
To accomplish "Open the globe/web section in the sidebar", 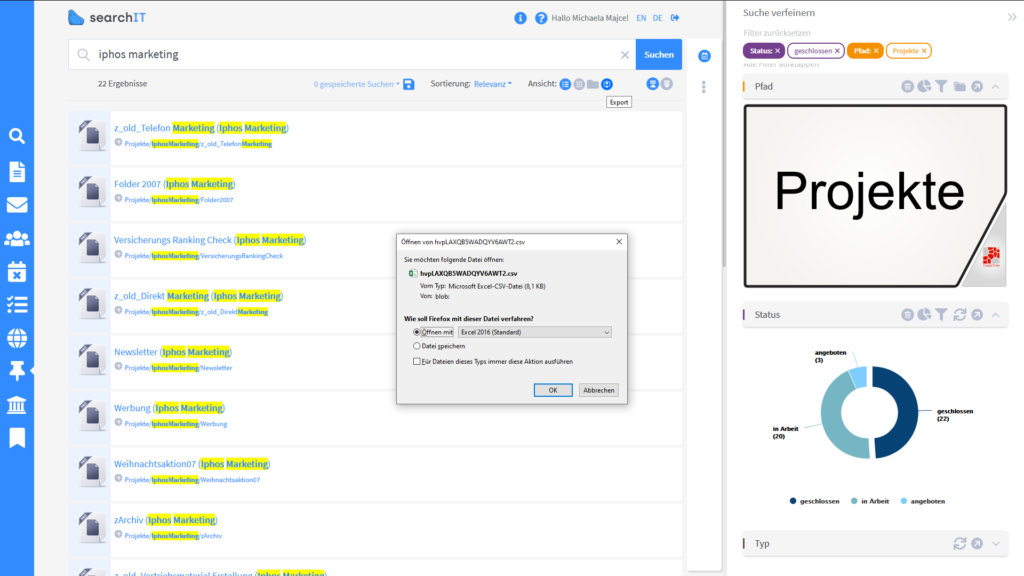I will click(x=17, y=338).
